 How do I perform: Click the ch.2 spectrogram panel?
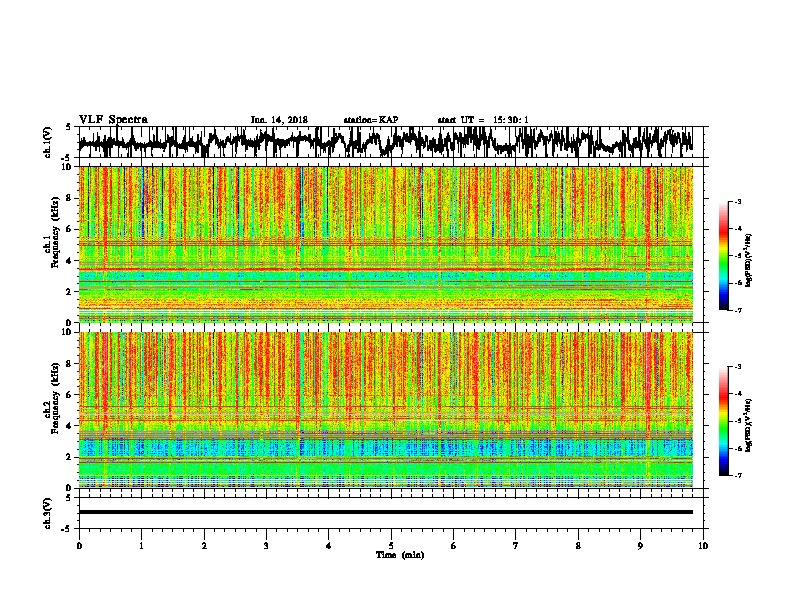[x=386, y=410]
